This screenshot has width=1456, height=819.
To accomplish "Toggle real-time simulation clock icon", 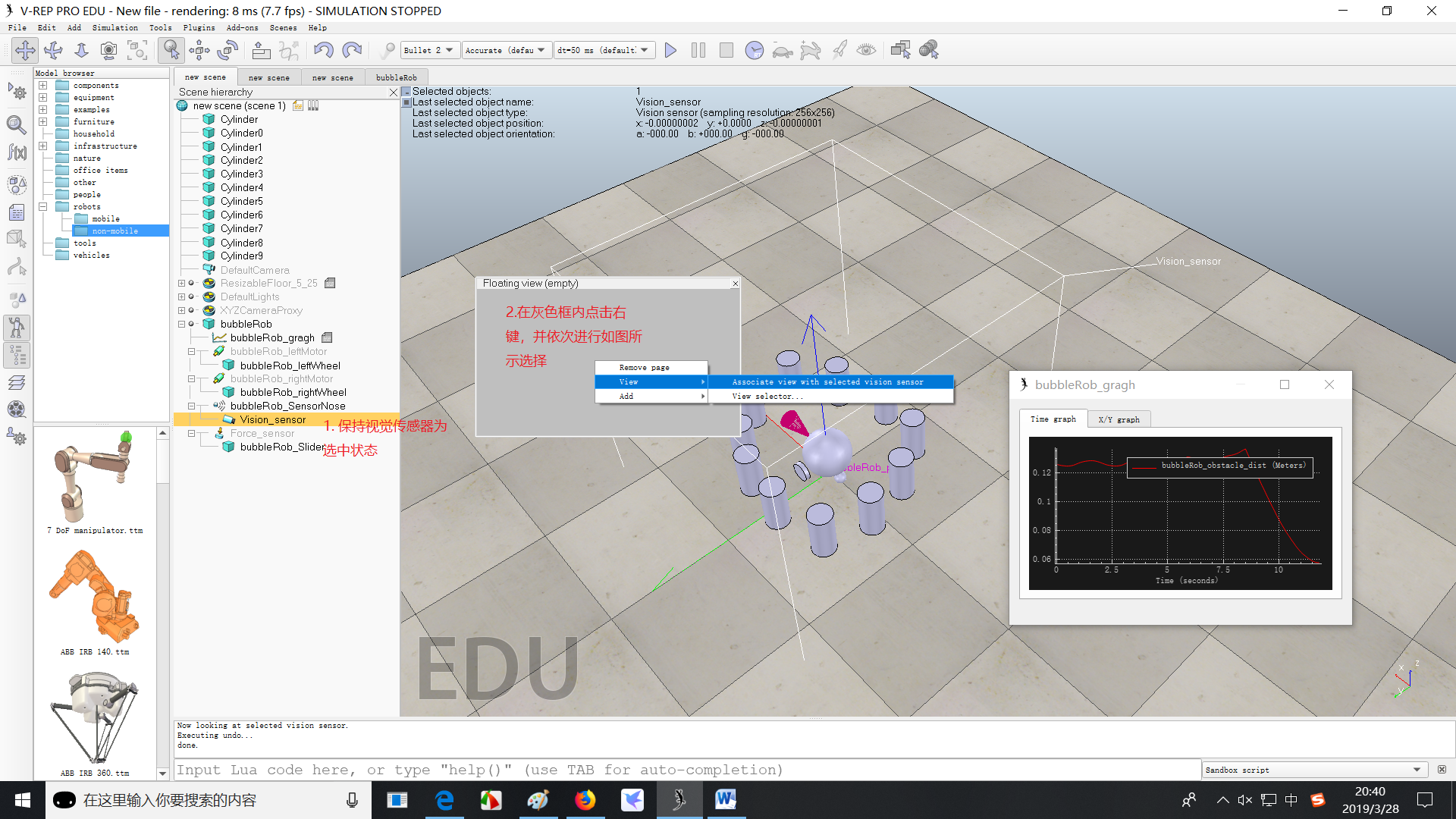I will pos(754,50).
